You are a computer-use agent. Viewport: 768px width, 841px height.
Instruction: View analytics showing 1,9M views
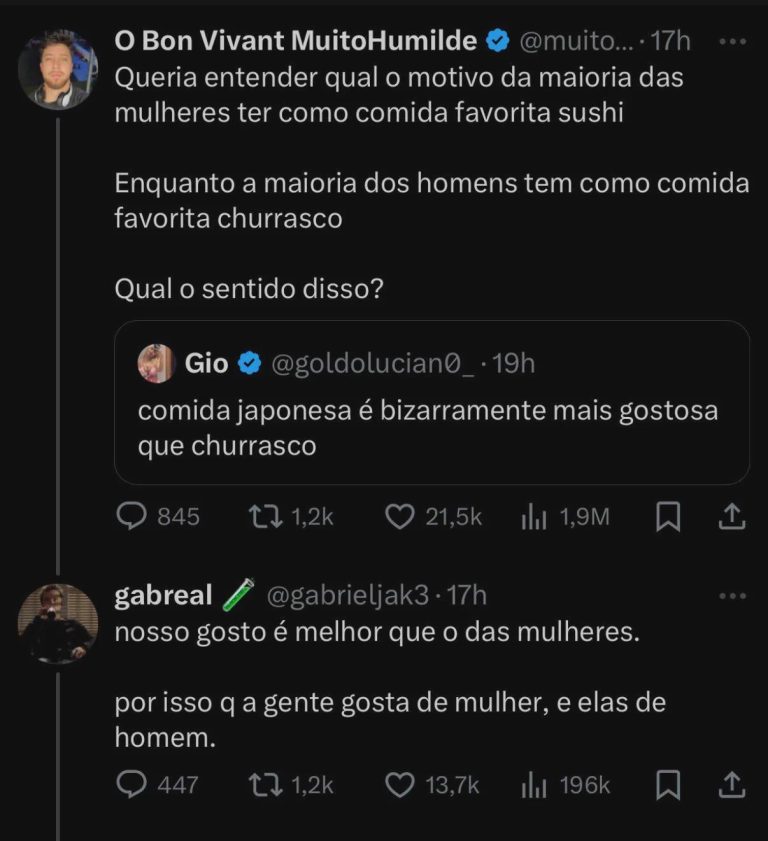click(532, 516)
